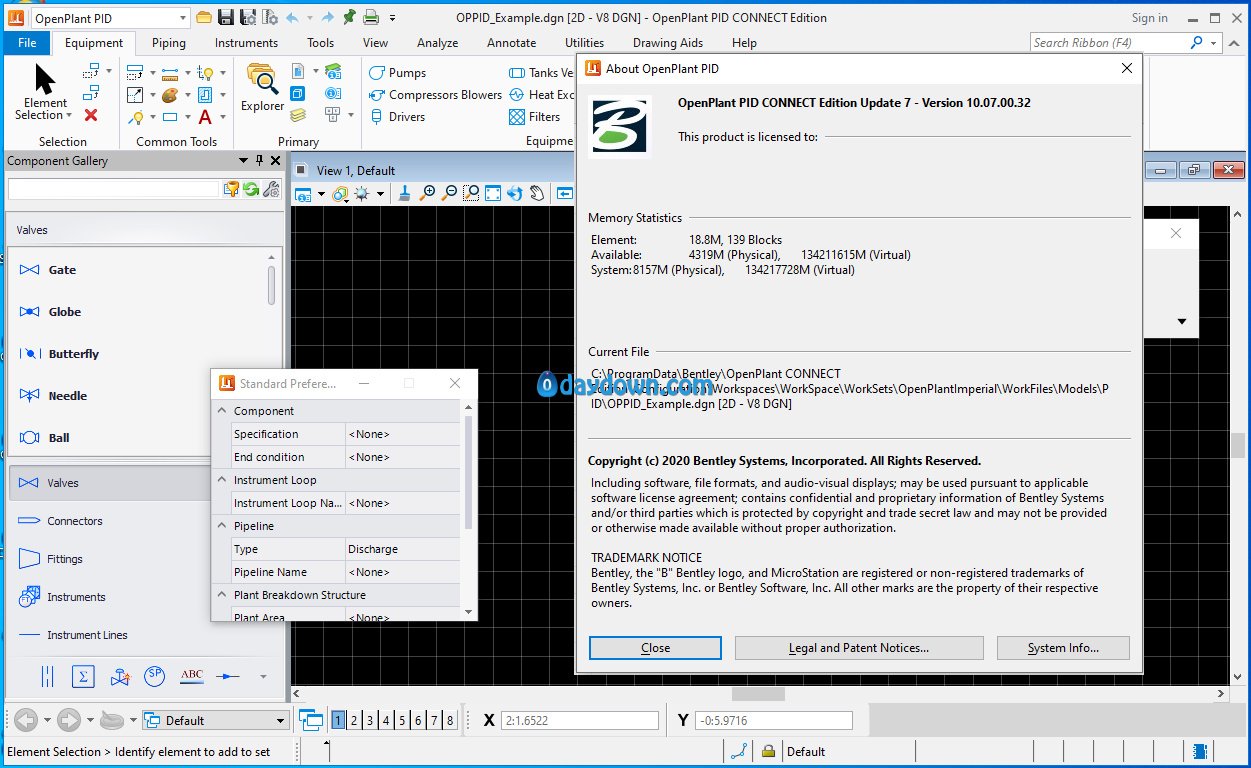Toggle view window number 1

338,720
